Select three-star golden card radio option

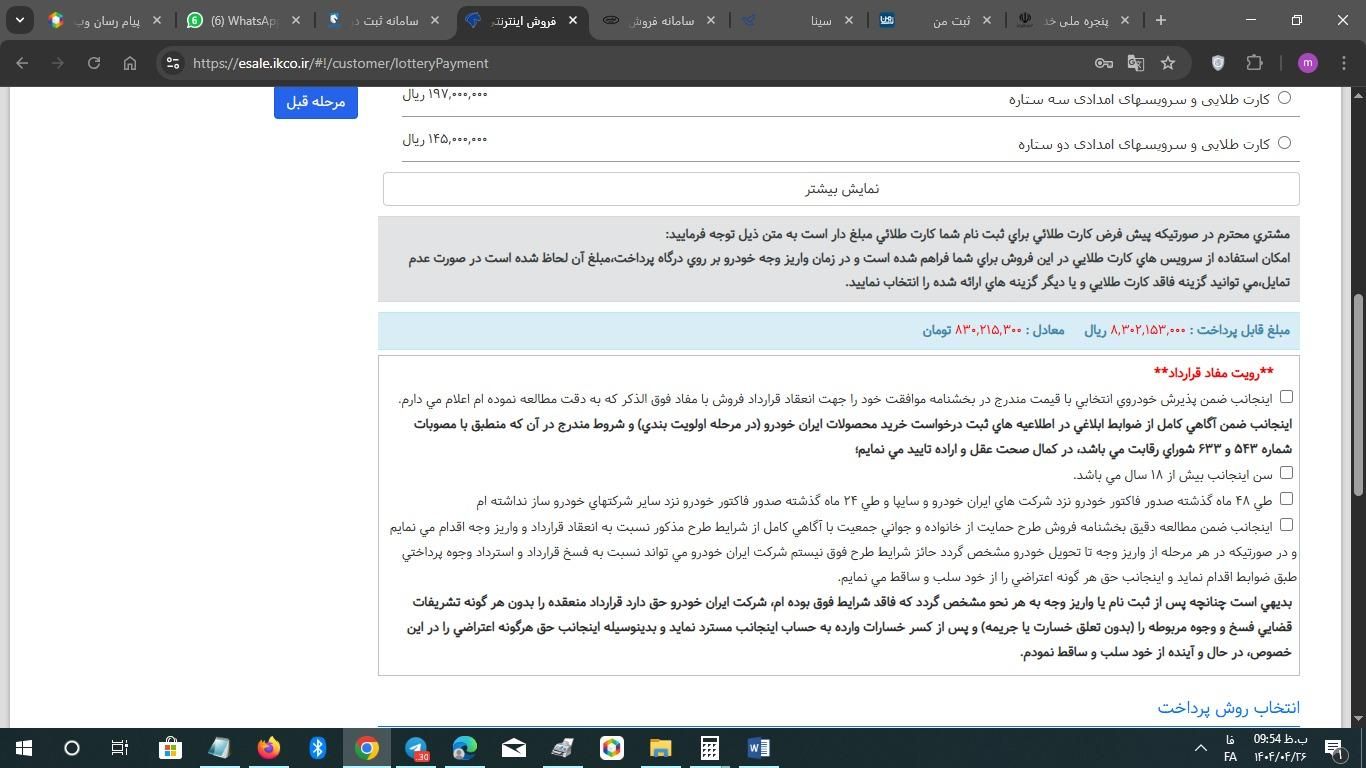coord(1284,97)
